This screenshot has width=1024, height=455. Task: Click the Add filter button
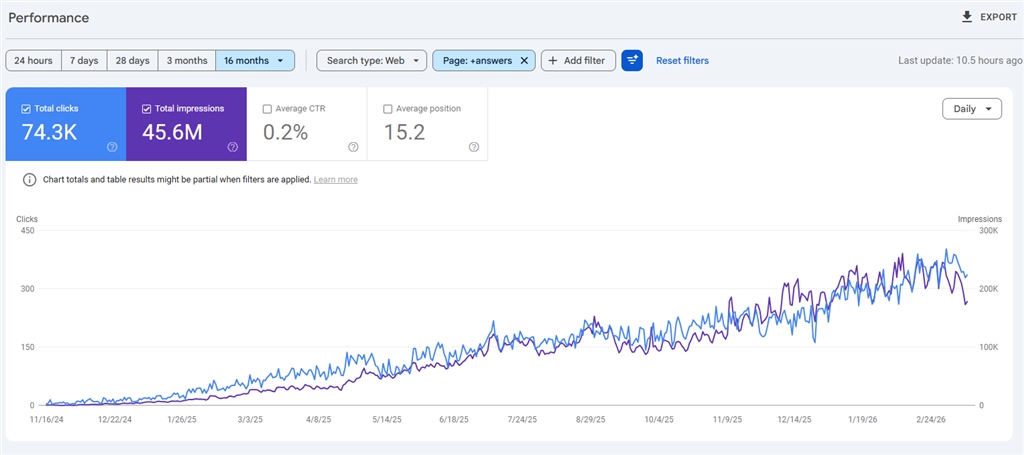(x=578, y=61)
